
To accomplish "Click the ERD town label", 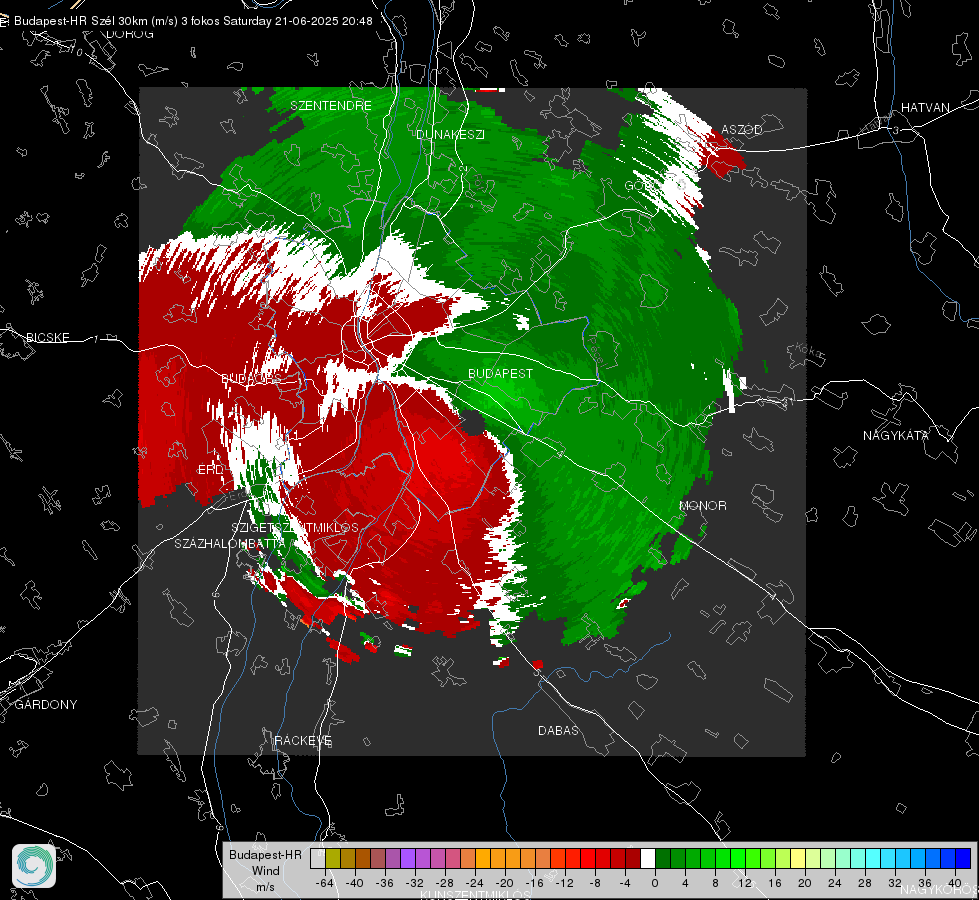I will (x=210, y=470).
